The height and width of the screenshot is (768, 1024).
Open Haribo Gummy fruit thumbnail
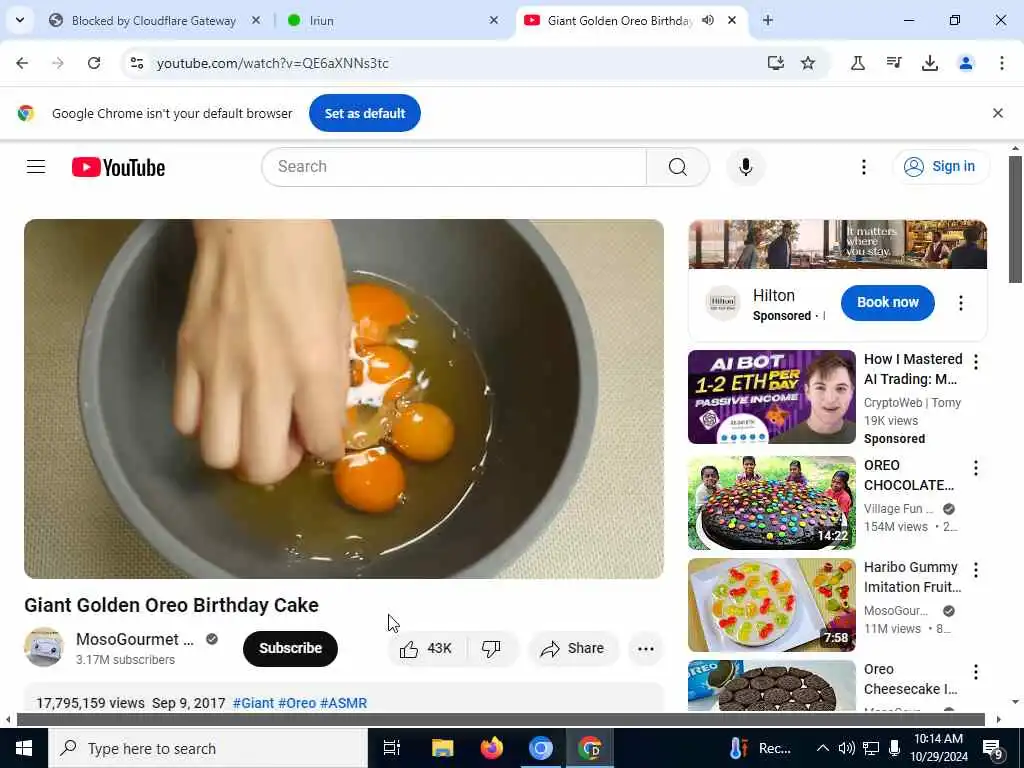click(771, 605)
